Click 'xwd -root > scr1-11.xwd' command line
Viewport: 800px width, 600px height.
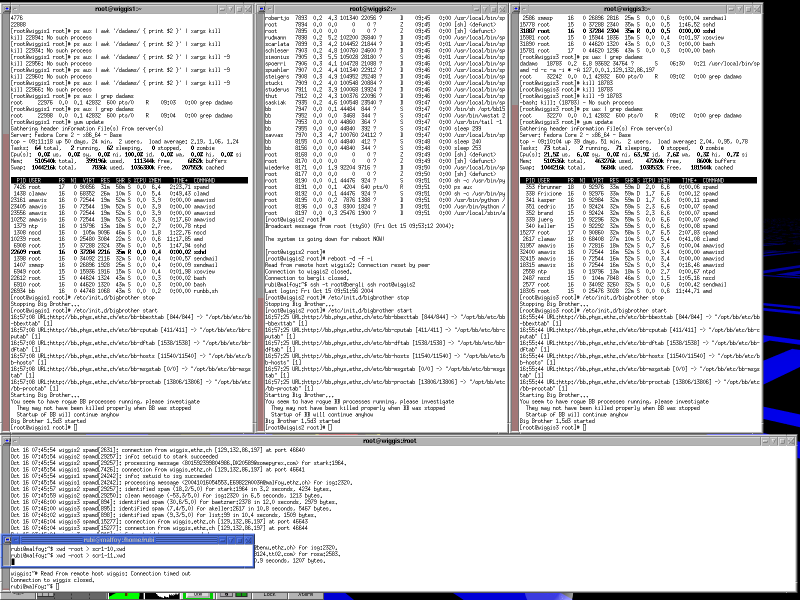click(90, 556)
